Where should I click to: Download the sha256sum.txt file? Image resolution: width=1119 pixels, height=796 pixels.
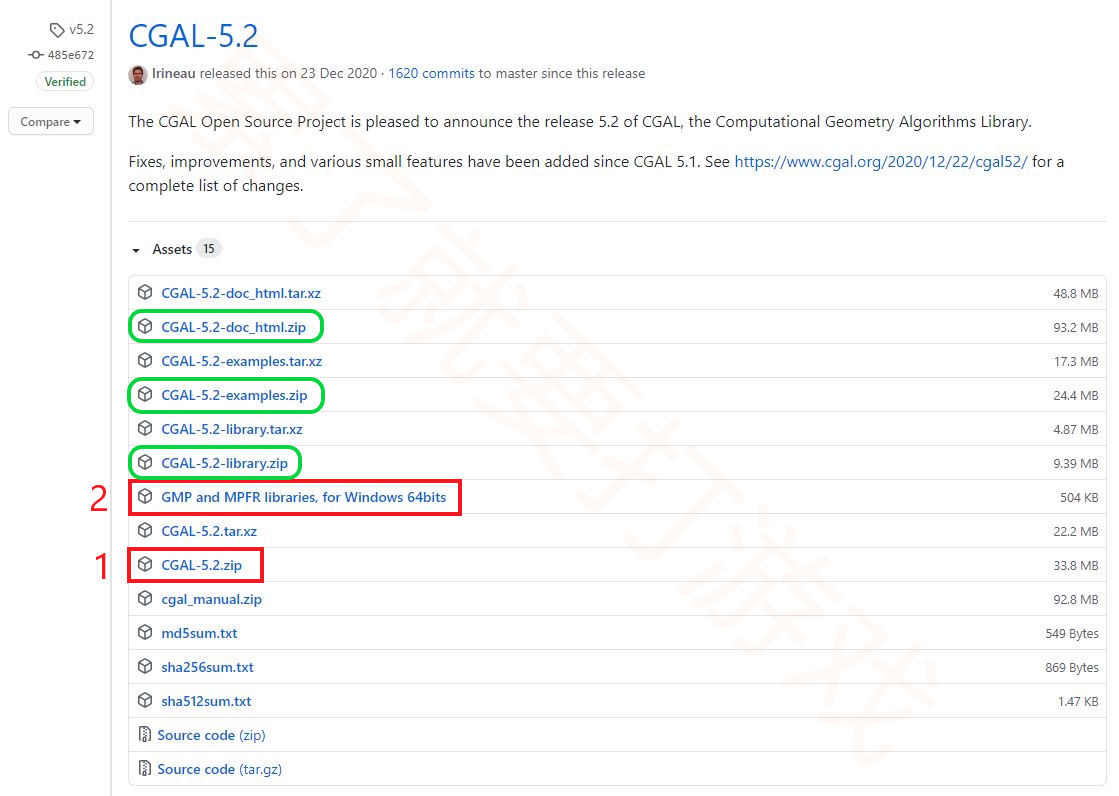207,666
